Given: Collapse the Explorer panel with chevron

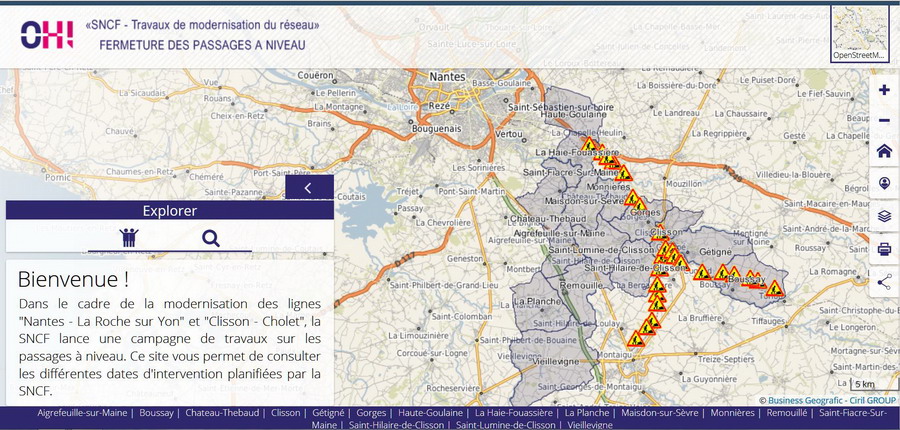Looking at the screenshot, I should click(x=309, y=187).
